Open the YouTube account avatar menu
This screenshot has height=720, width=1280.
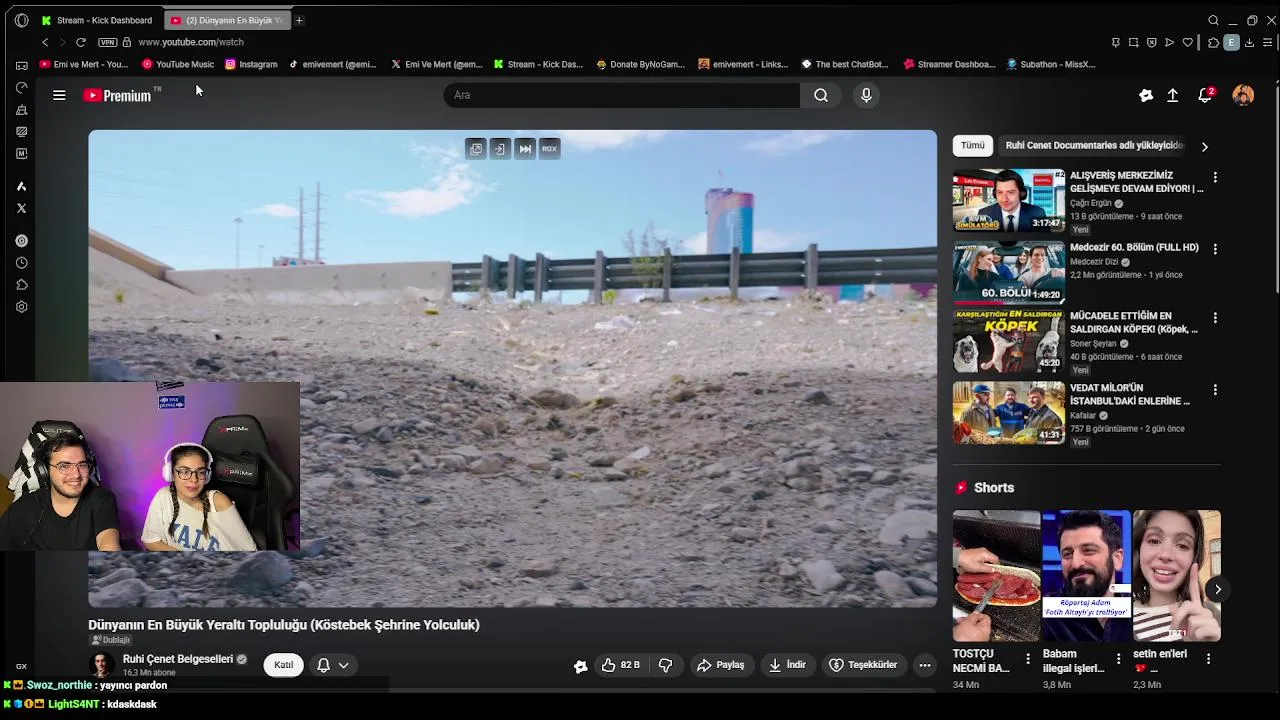tap(1243, 95)
